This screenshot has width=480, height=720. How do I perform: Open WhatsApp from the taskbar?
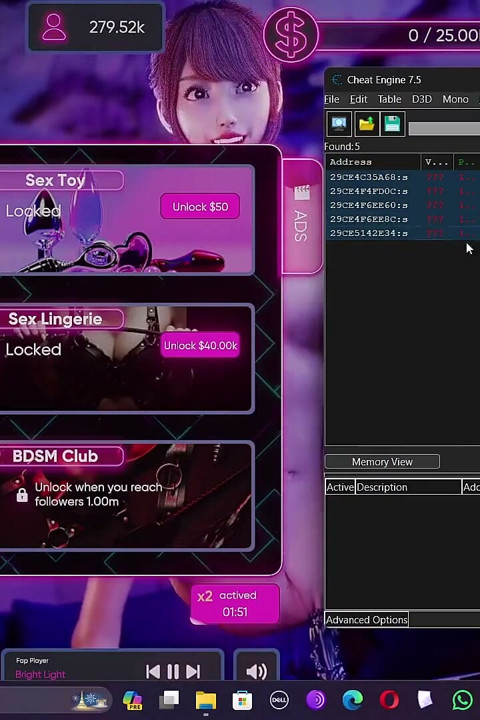pos(463,700)
